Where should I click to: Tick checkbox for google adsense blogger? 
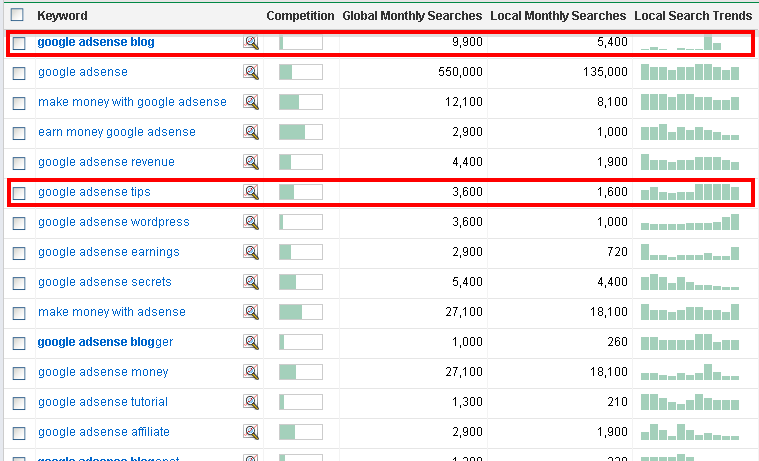coord(19,344)
